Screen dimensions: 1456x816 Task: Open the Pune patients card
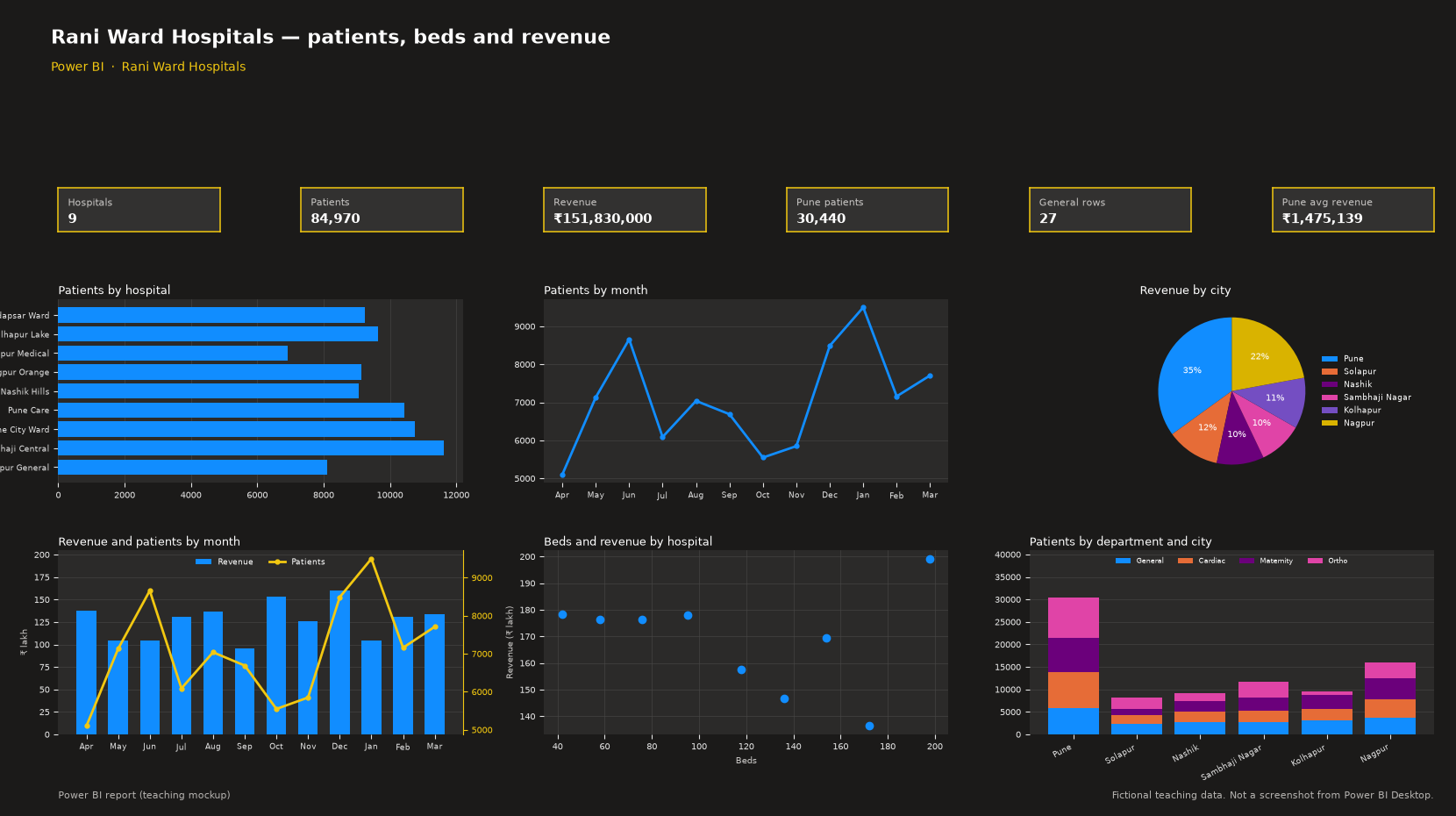[x=867, y=210]
